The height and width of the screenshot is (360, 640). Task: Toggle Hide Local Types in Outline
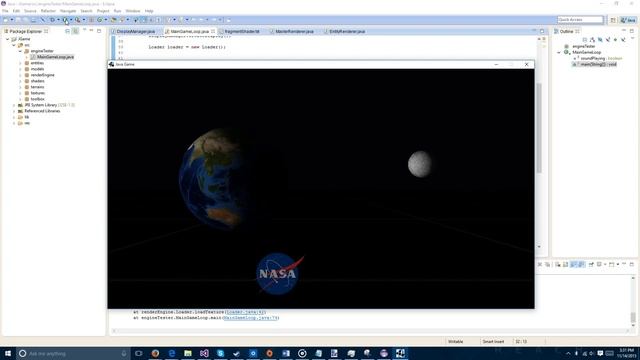click(x=623, y=40)
